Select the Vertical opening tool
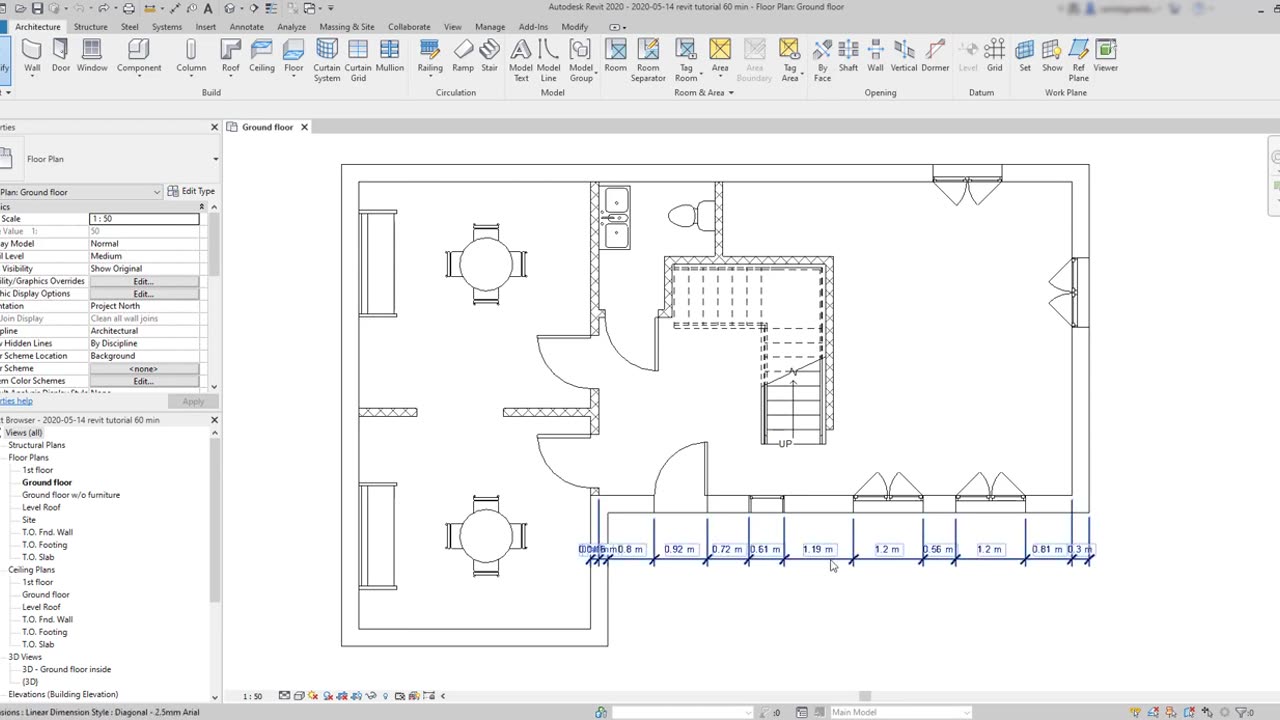 tap(904, 56)
